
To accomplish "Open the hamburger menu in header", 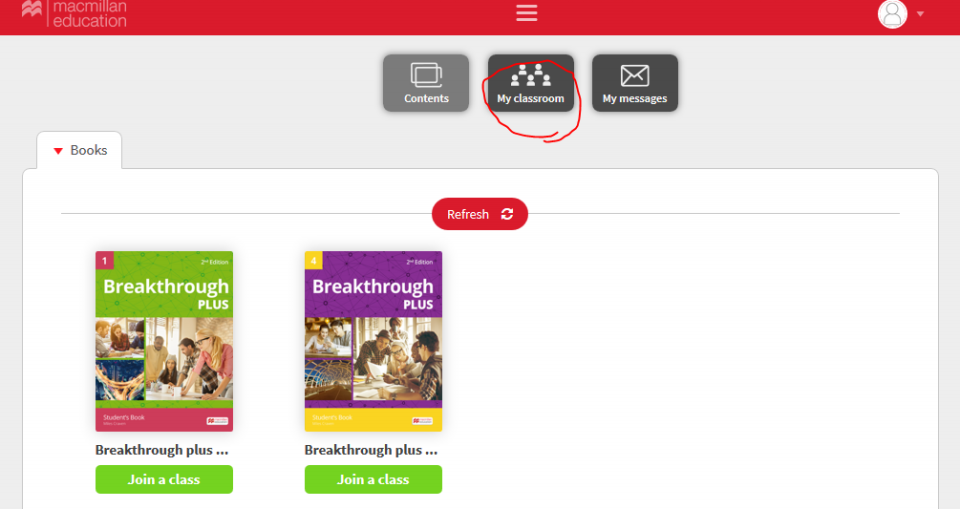I will tap(527, 12).
